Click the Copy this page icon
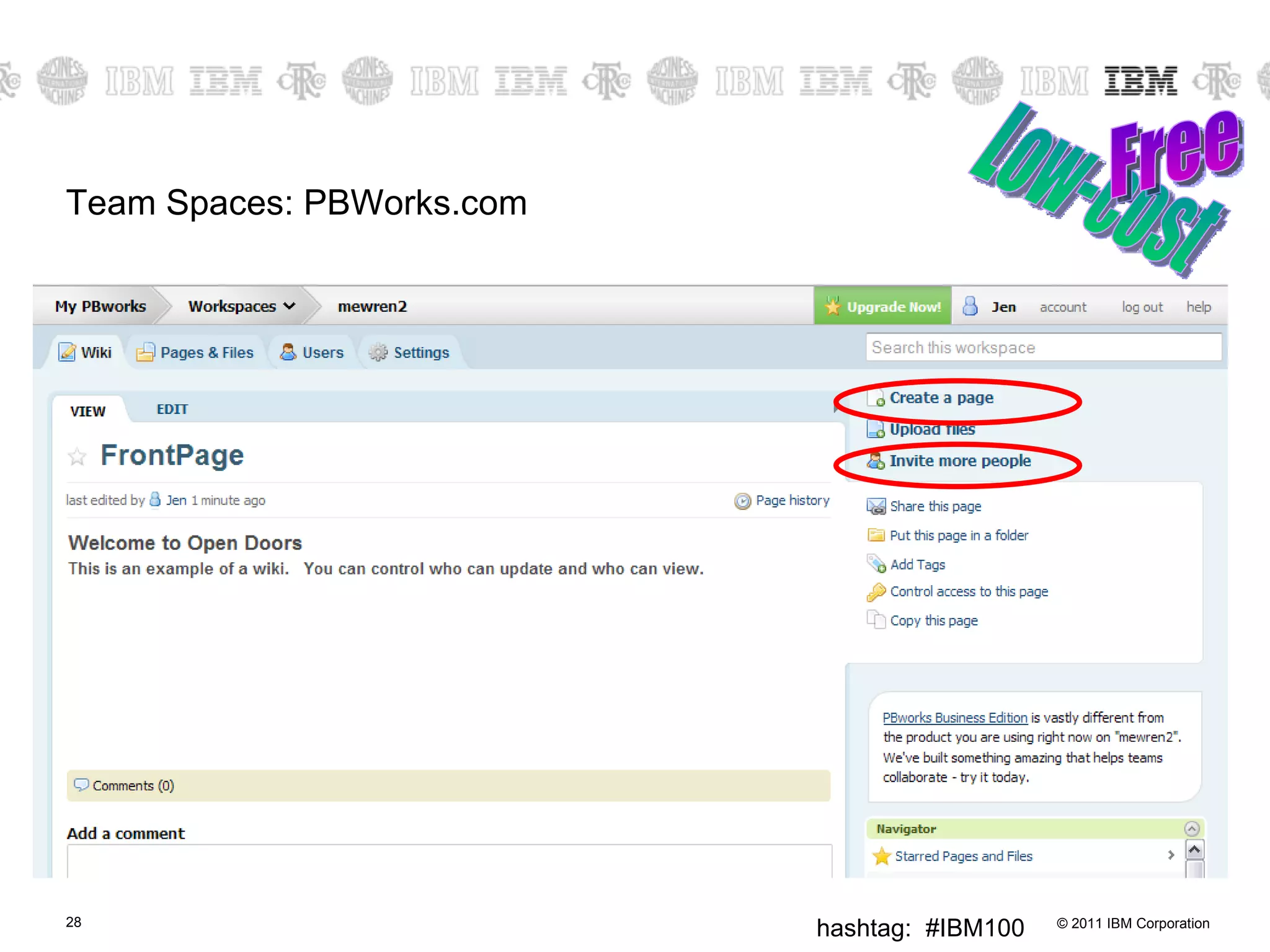This screenshot has width=1270, height=952. (876, 620)
